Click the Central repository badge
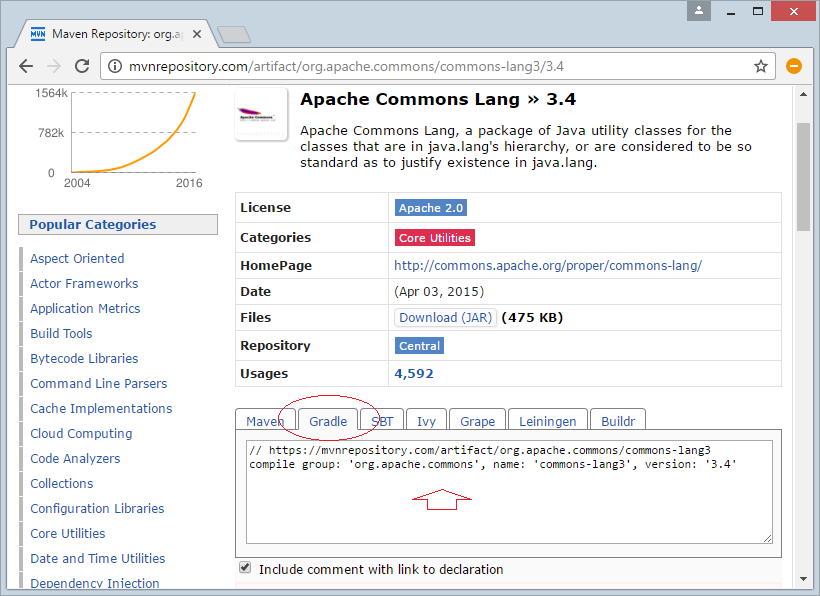The image size is (820, 596). 419,346
